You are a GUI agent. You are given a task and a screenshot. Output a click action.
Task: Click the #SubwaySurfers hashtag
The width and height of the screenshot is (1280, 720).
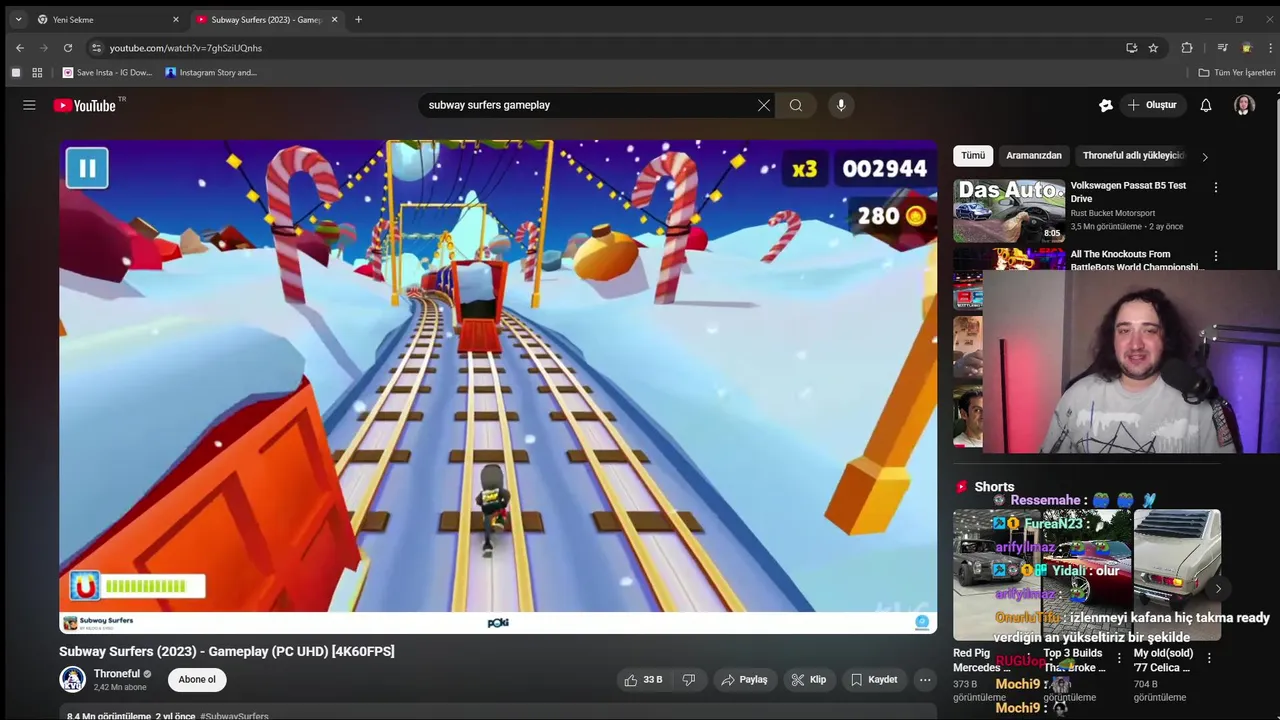tap(234, 716)
